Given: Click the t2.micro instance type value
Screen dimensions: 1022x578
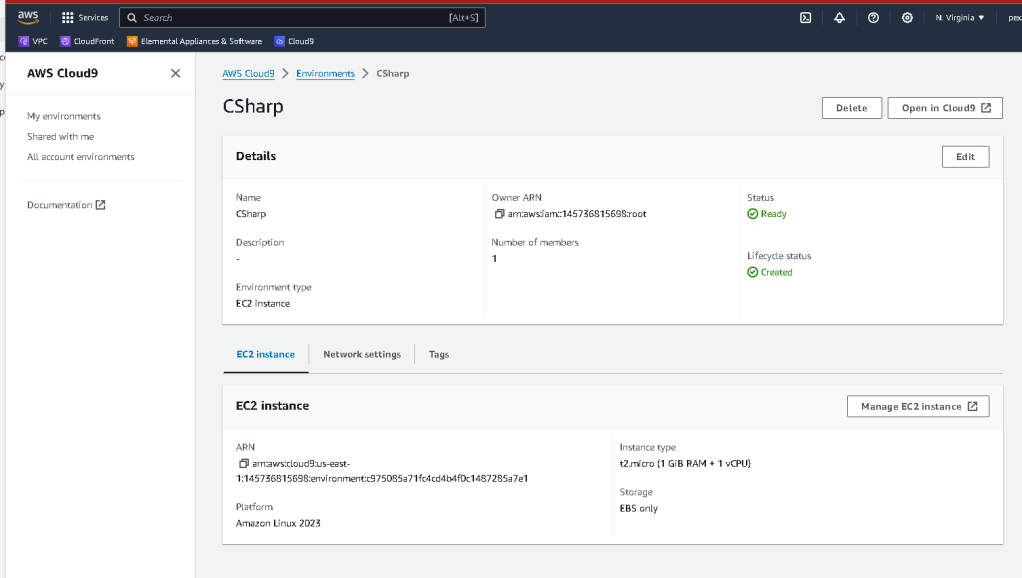Looking at the screenshot, I should (x=685, y=463).
